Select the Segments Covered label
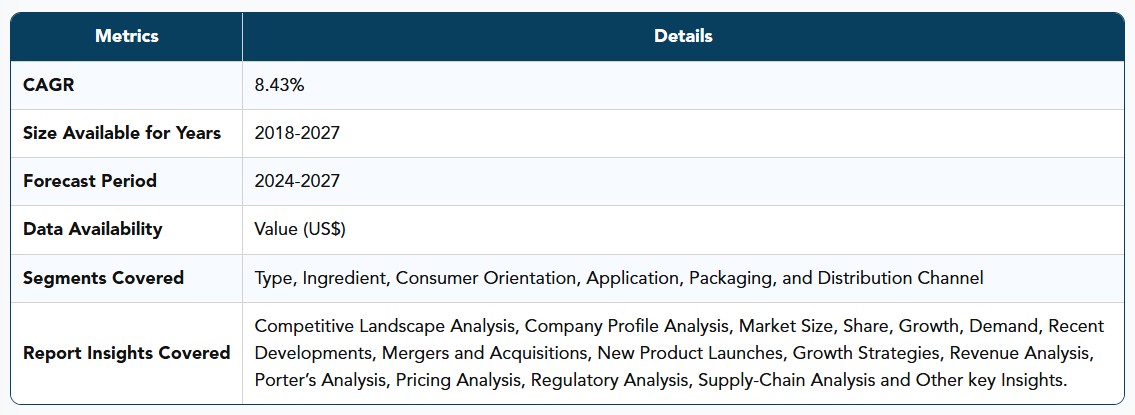The width and height of the screenshot is (1135, 415). click(x=104, y=278)
